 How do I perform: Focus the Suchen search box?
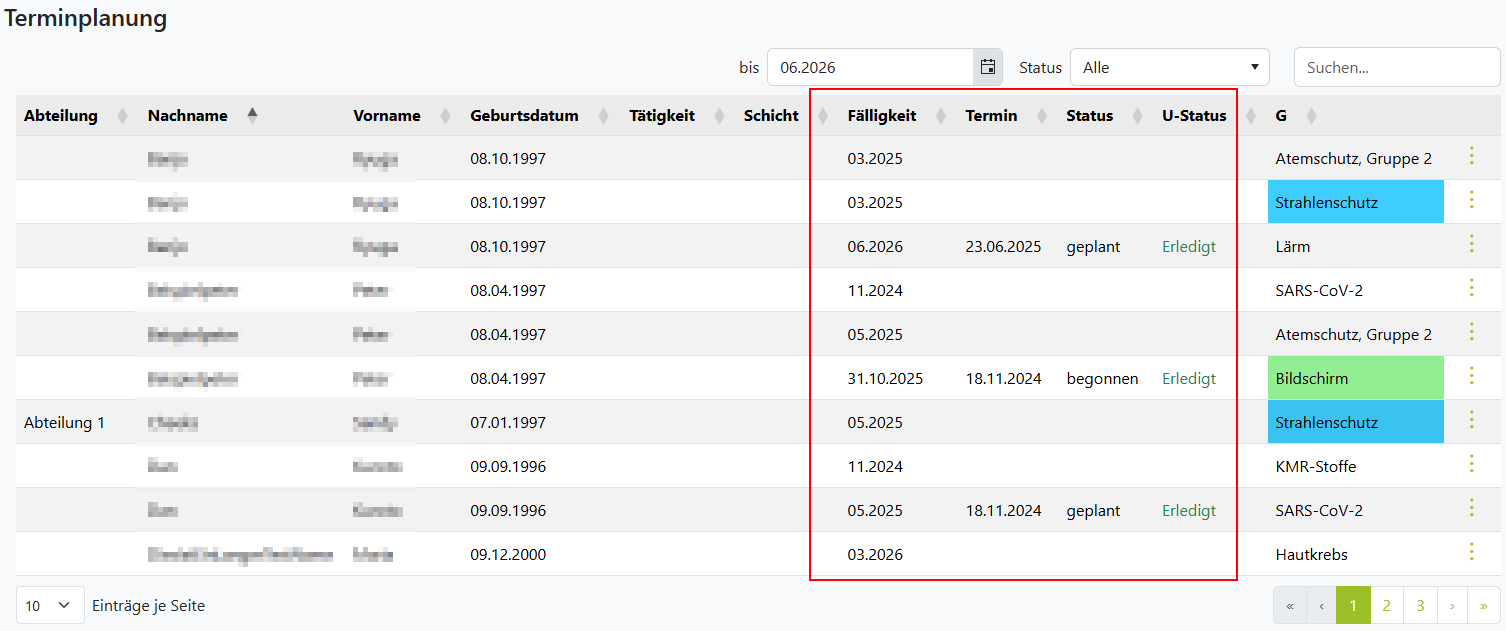tap(1397, 67)
